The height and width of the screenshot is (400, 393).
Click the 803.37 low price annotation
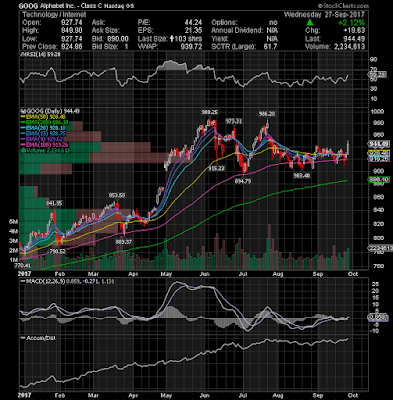point(123,242)
